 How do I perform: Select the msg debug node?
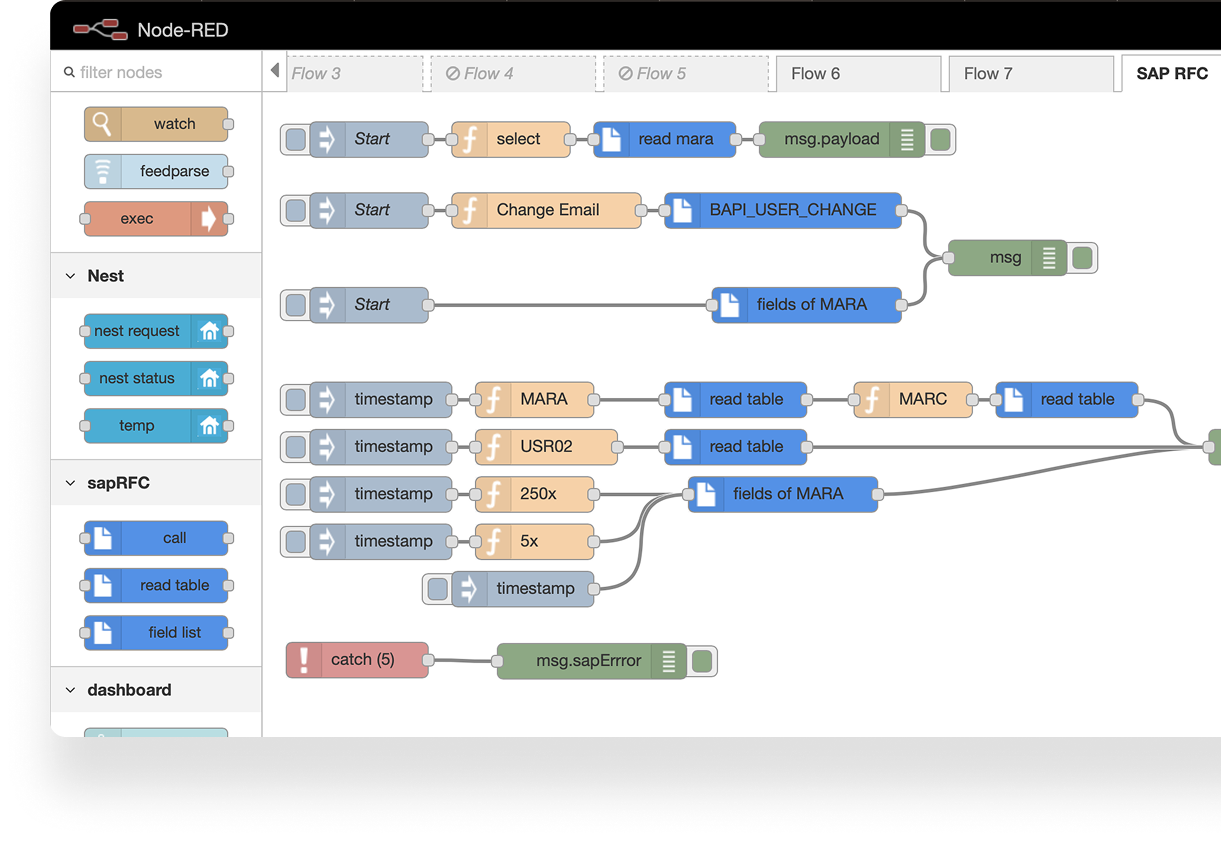(1007, 258)
